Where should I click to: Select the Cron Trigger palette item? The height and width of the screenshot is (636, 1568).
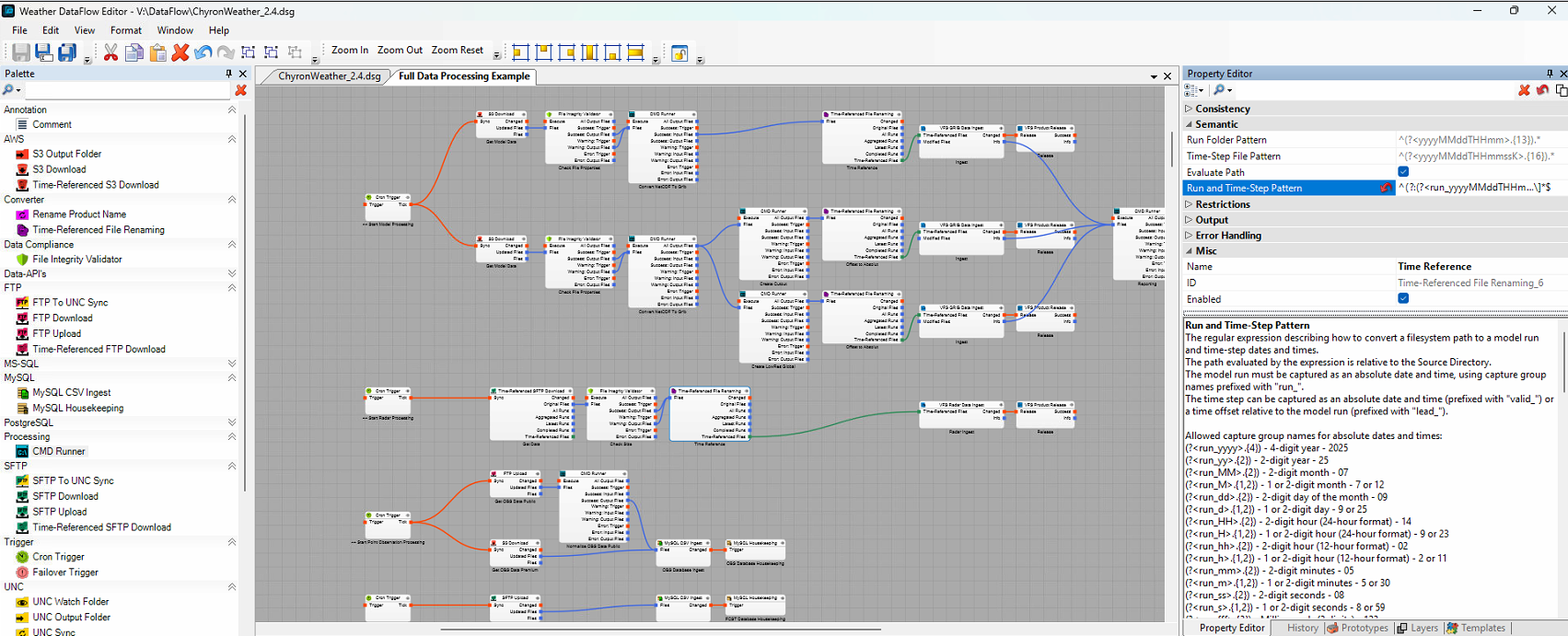(x=58, y=557)
